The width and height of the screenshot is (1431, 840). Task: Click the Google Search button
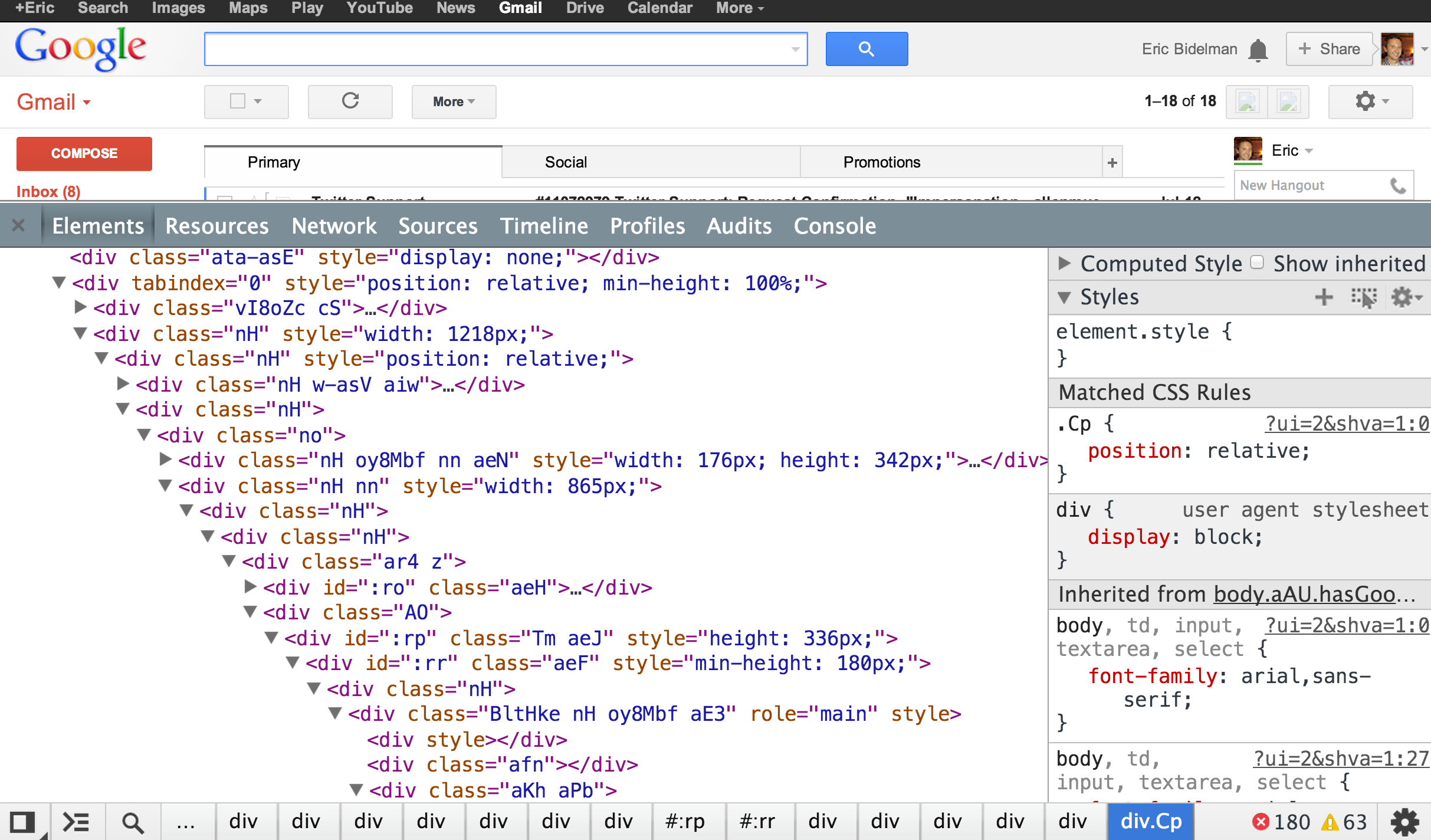tap(867, 48)
